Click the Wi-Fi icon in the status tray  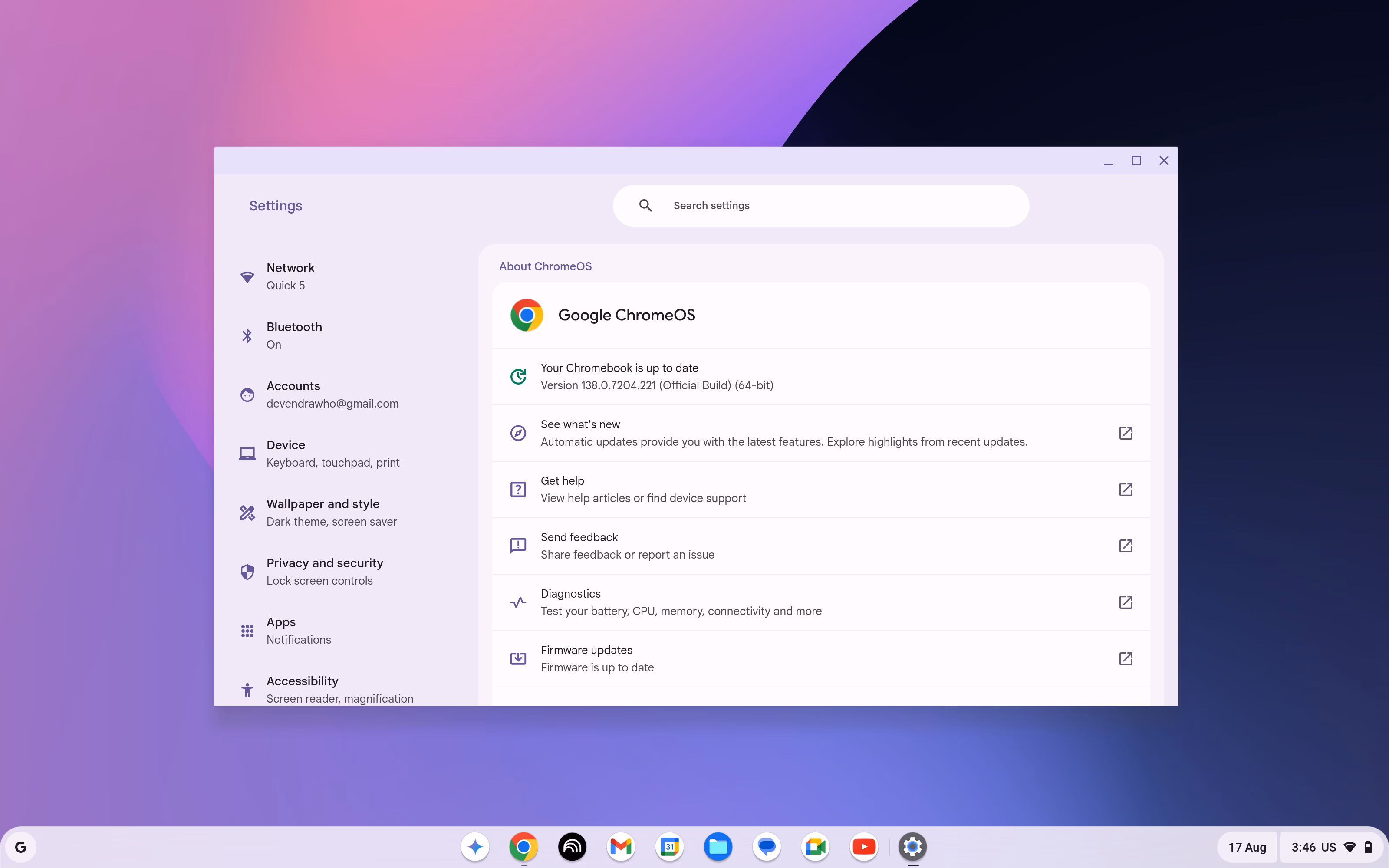tap(1350, 847)
